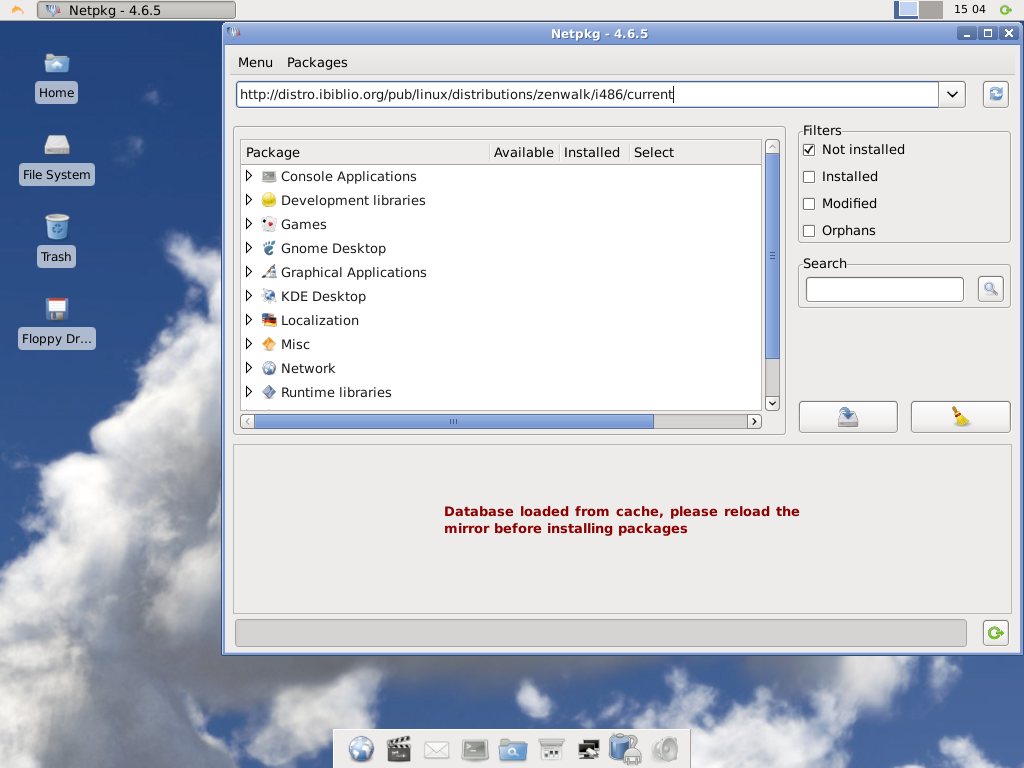The image size is (1024, 768).
Task: Expand the Graphical Applications category
Action: pyautogui.click(x=249, y=272)
